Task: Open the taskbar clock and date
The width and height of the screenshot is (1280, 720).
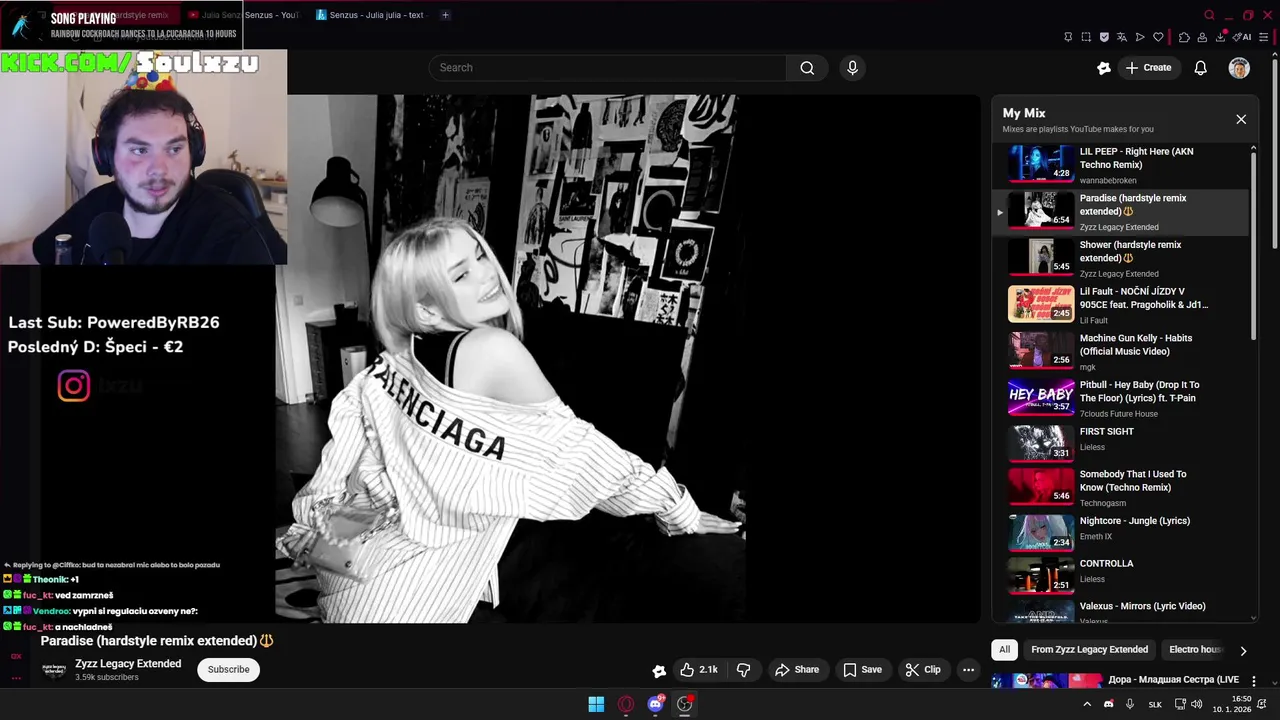Action: [1234, 704]
